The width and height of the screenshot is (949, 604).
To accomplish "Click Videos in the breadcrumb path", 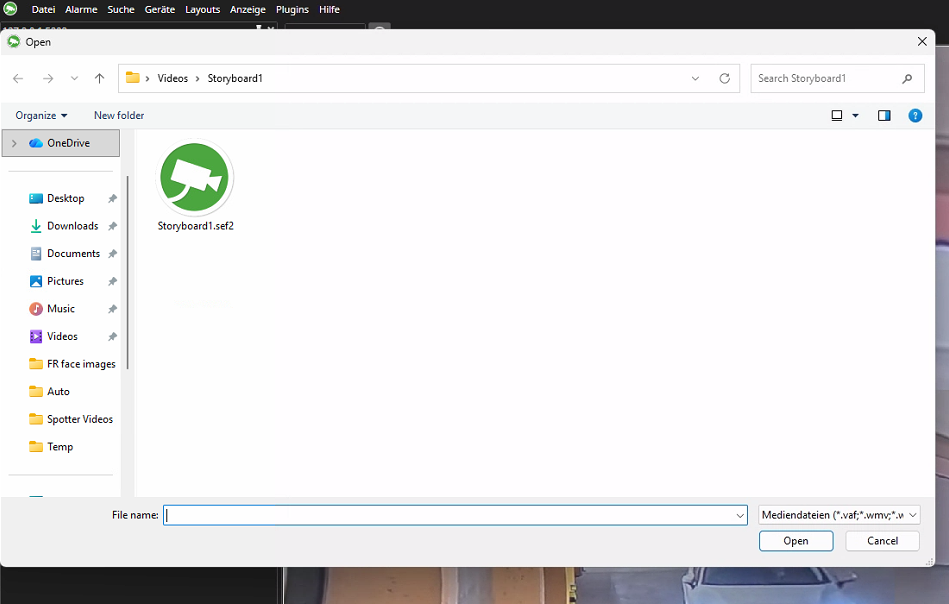I will click(172, 79).
